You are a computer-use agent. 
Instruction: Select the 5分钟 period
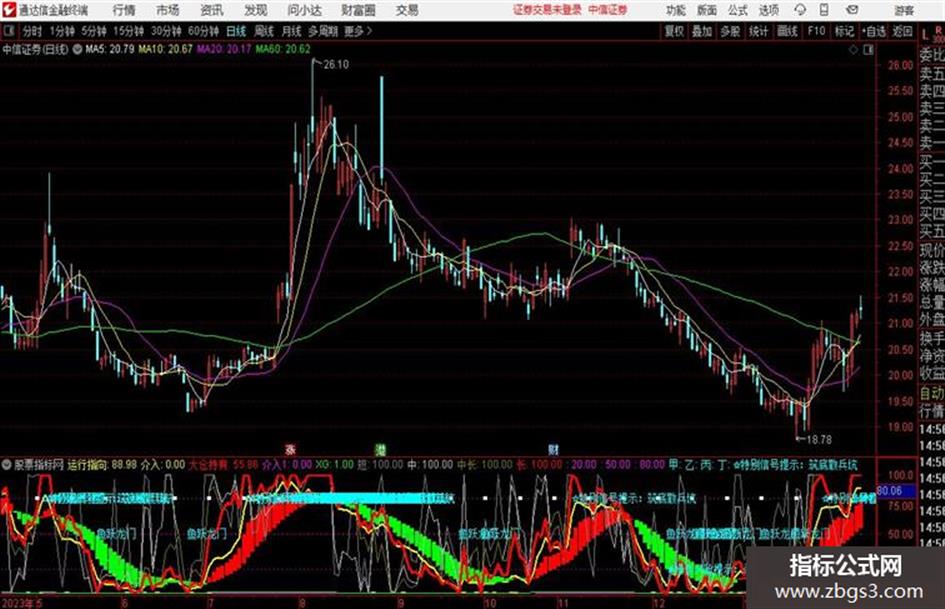coord(93,31)
